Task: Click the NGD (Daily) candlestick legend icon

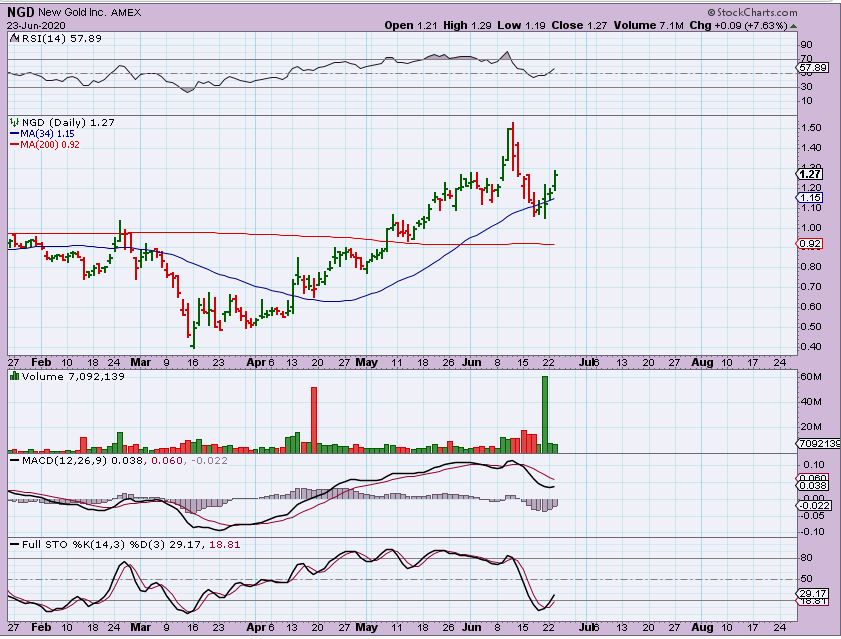Action: [13, 121]
